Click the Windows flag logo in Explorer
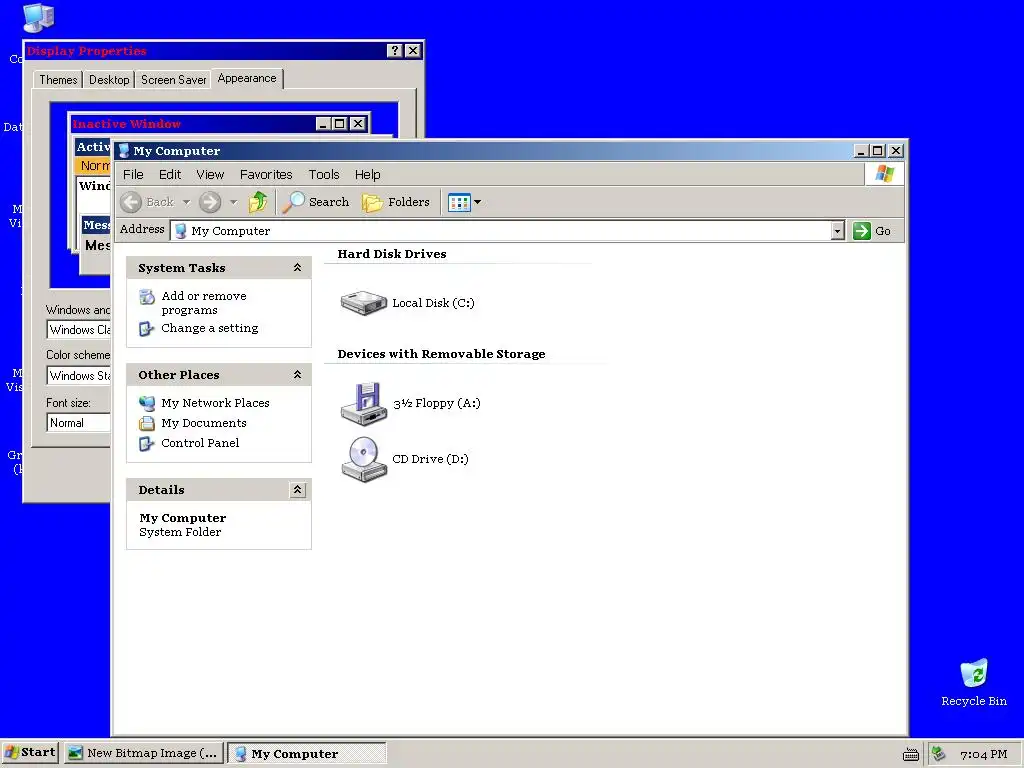Image resolution: width=1024 pixels, height=768 pixels. (884, 174)
